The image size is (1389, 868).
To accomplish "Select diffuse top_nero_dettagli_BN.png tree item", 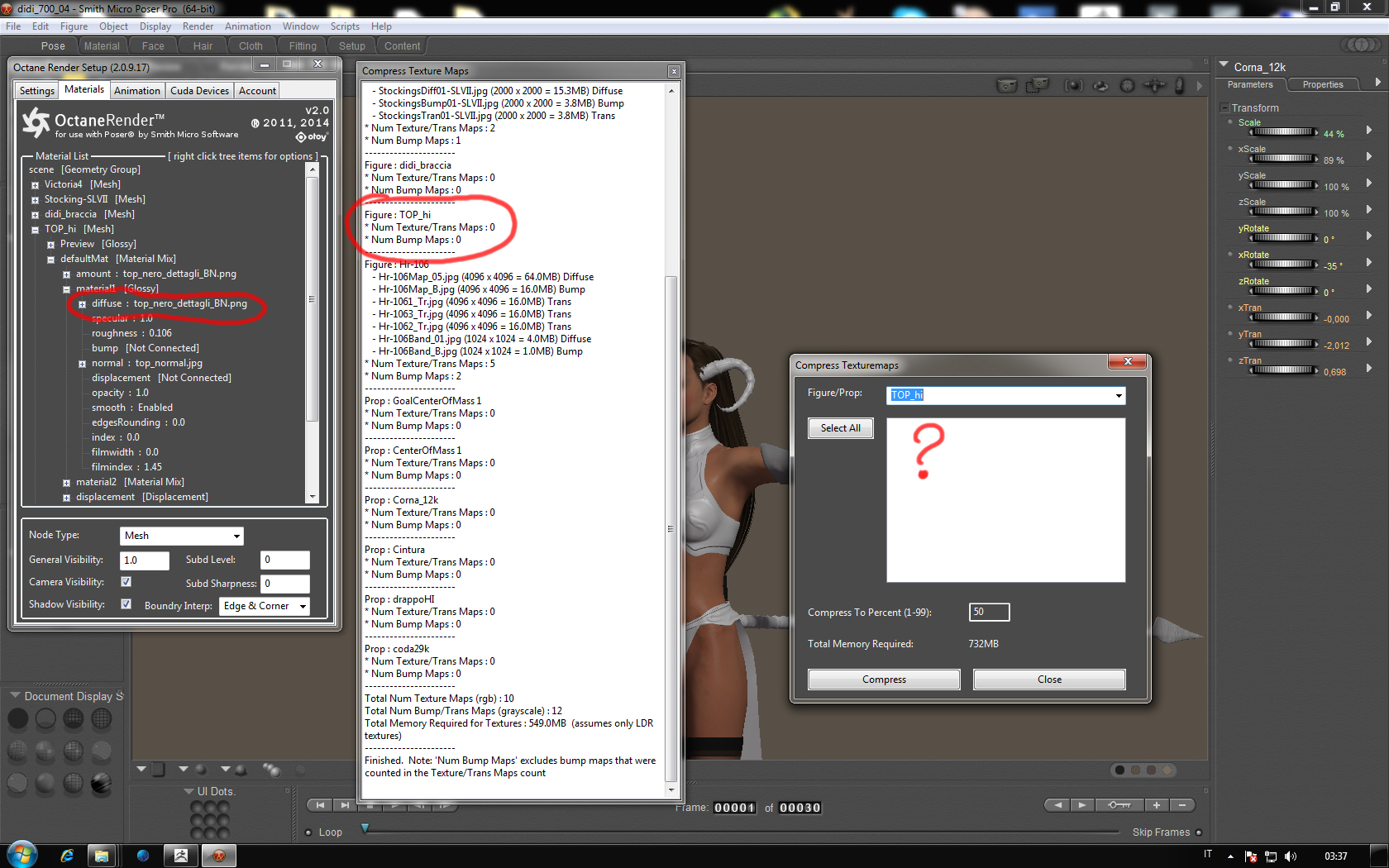I will [x=169, y=303].
